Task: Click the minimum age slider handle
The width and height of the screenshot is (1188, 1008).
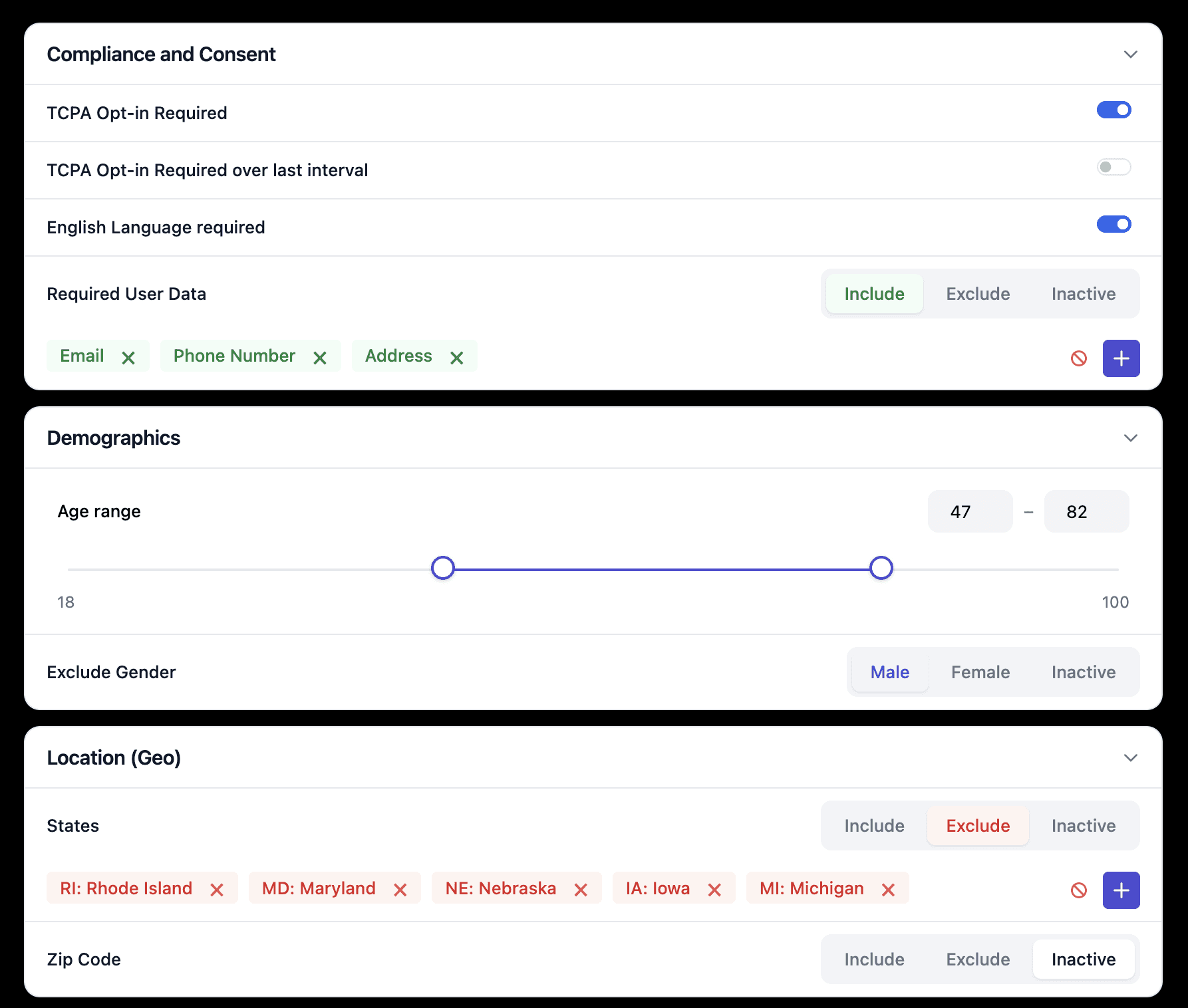Action: 443,568
